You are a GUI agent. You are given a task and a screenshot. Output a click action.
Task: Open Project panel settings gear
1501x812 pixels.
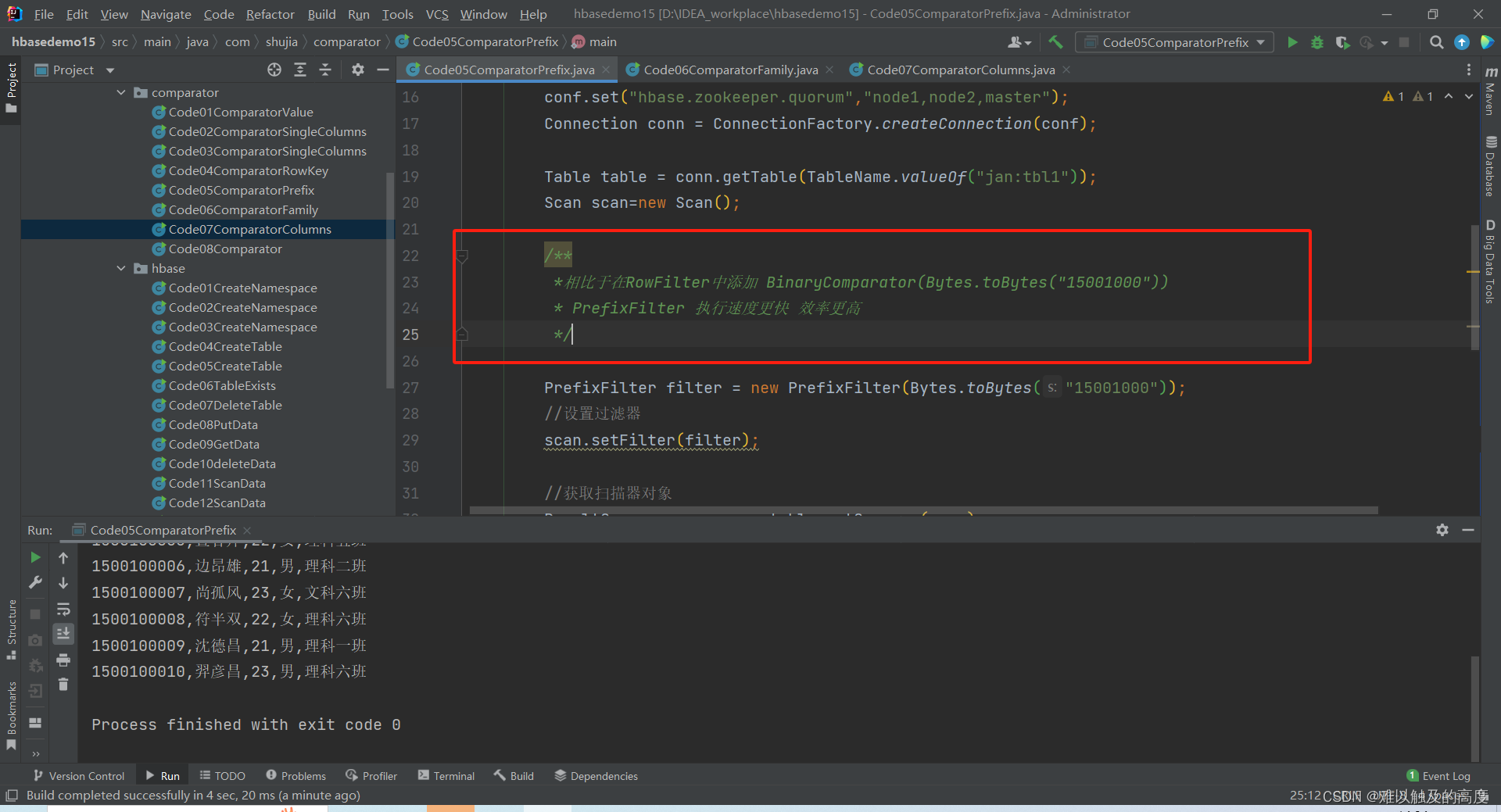[x=358, y=70]
